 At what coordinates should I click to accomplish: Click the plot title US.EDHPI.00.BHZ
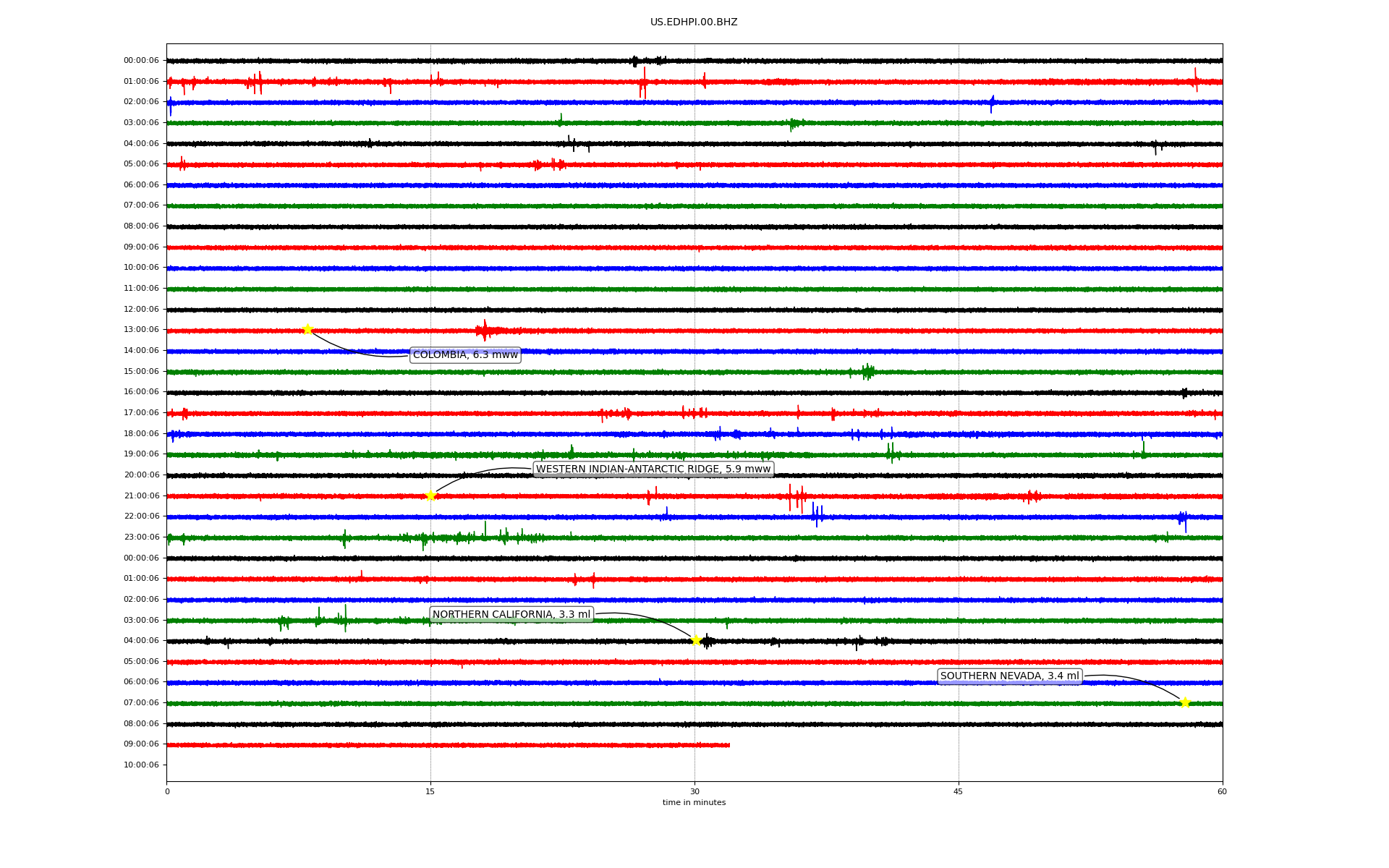click(694, 22)
